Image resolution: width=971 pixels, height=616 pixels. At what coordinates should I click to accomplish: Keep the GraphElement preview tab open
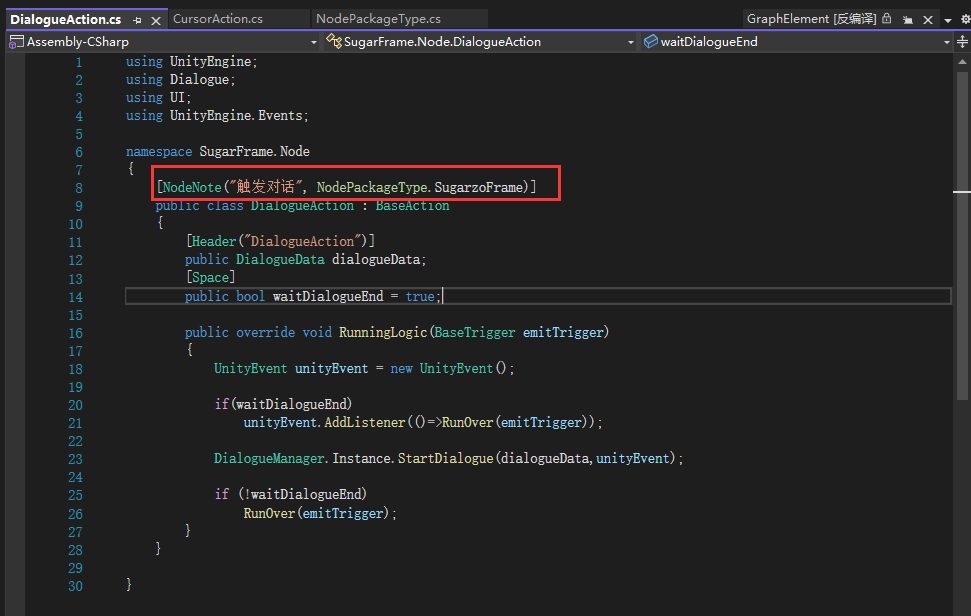pyautogui.click(x=908, y=20)
